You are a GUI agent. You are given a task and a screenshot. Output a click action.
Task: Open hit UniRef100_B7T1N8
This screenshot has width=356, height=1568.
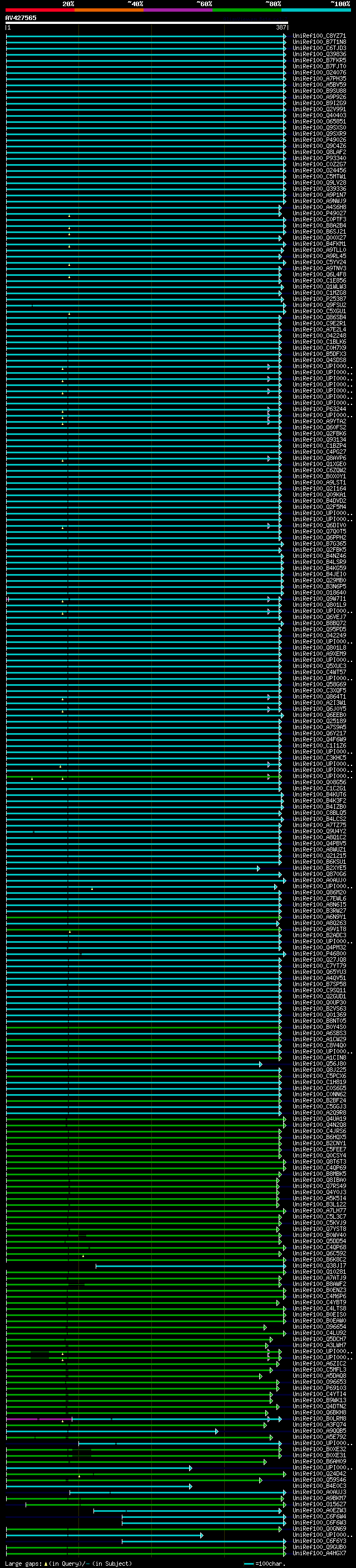(319, 42)
